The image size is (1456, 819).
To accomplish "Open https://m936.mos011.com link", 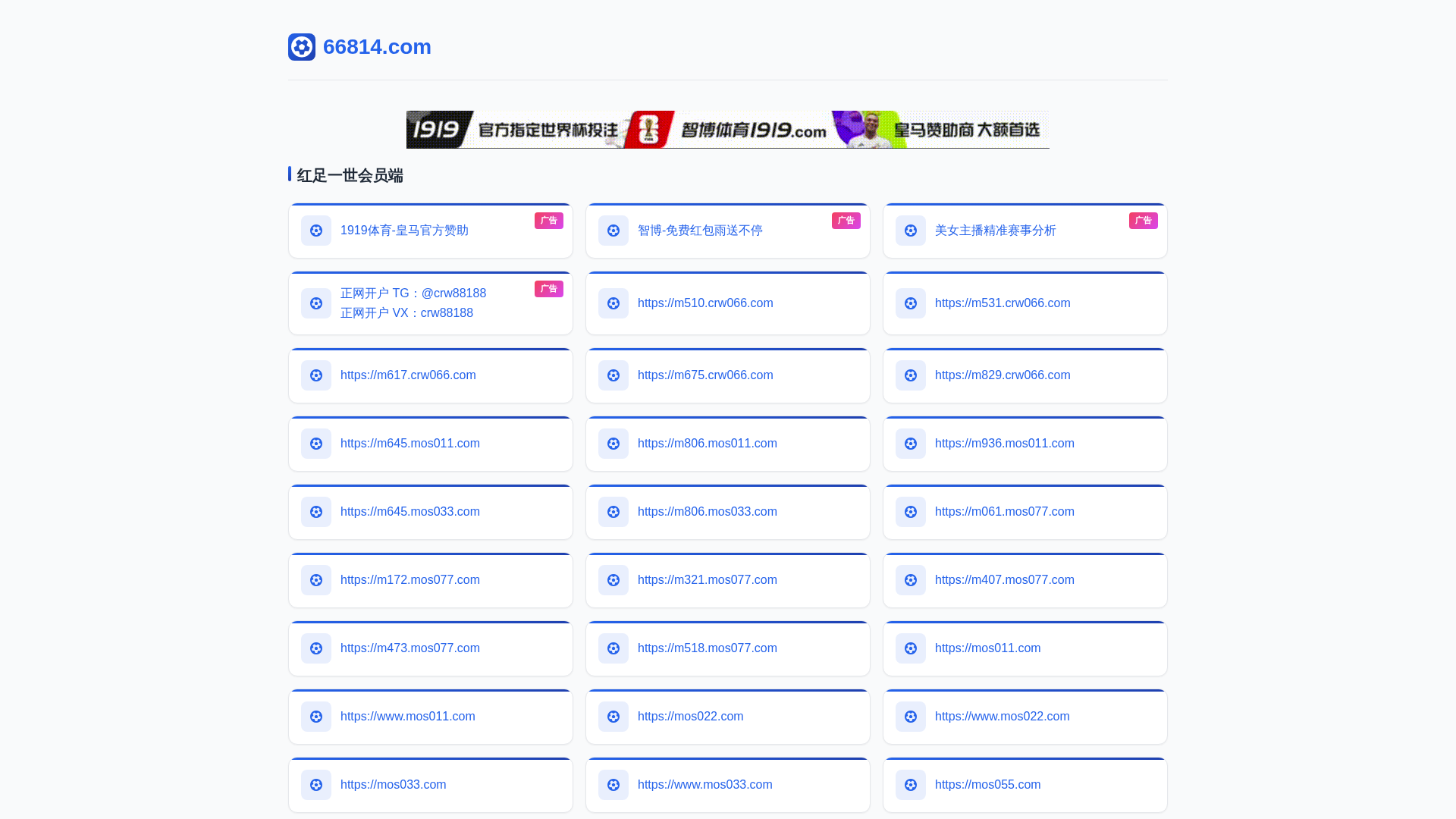I will (x=1005, y=444).
